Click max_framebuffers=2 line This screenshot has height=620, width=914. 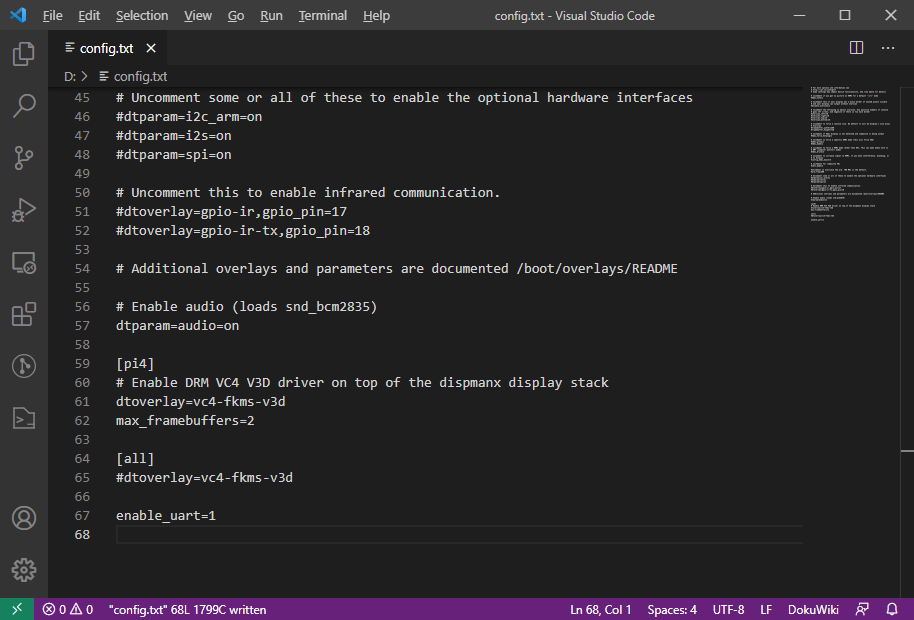coord(185,421)
